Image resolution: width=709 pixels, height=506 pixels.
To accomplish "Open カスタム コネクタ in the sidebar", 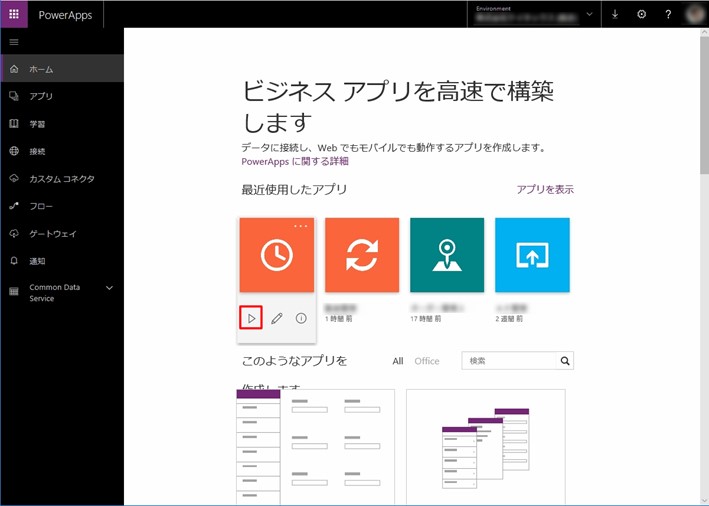I will point(62,179).
